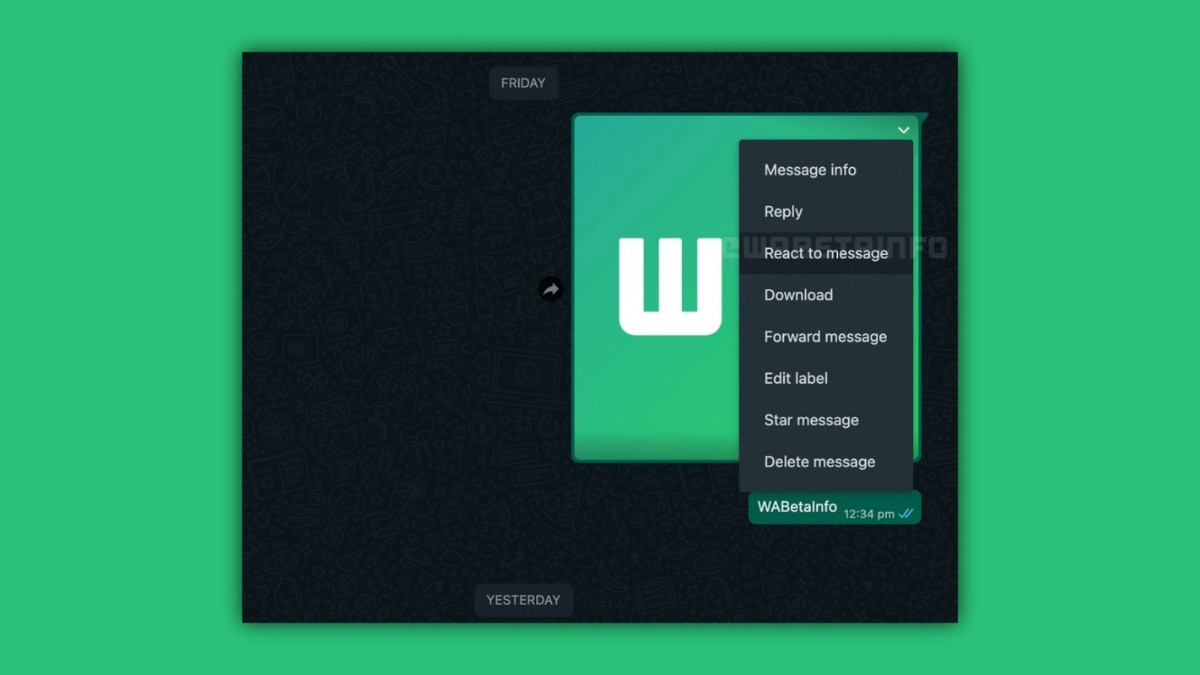Click the forward arrow icon beside the image
The height and width of the screenshot is (675, 1200).
(551, 289)
